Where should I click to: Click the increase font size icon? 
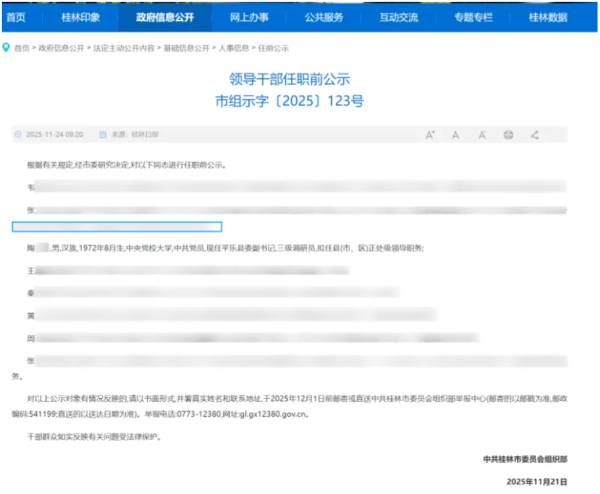pyautogui.click(x=430, y=134)
